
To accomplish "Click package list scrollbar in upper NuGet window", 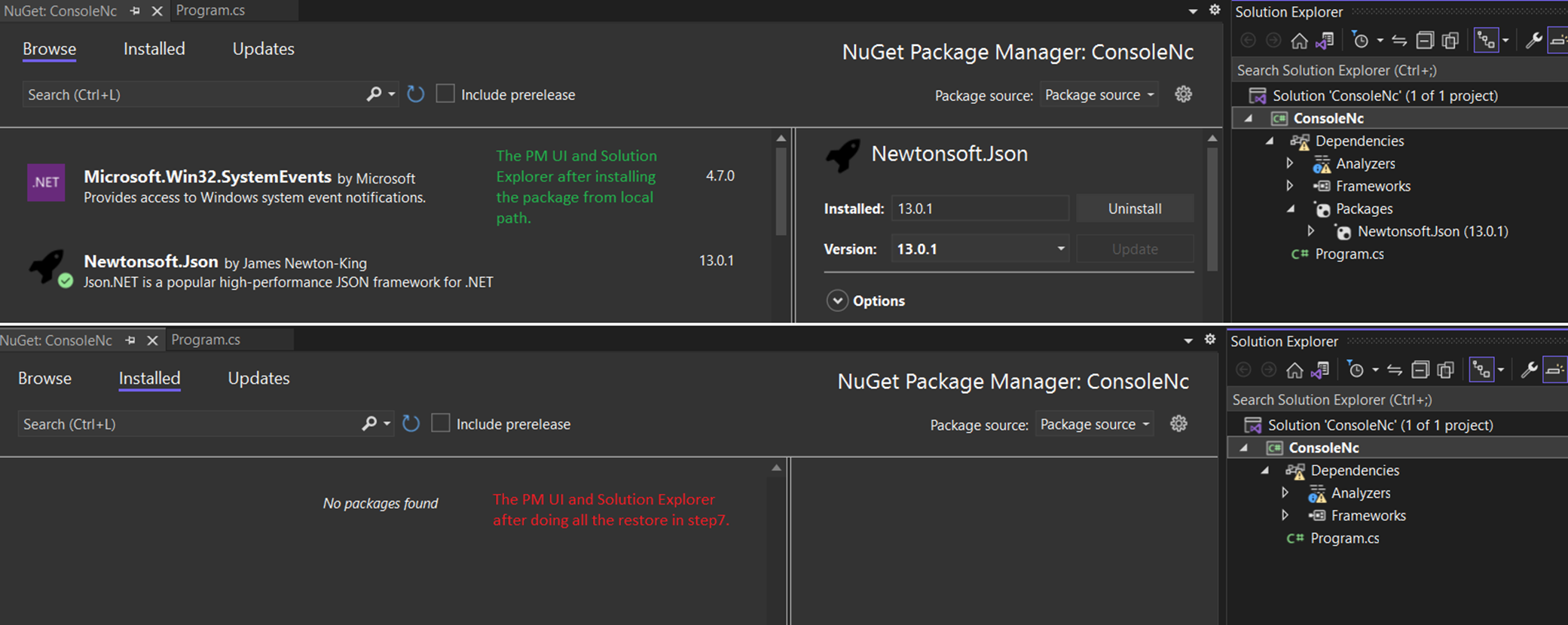I will (781, 191).
